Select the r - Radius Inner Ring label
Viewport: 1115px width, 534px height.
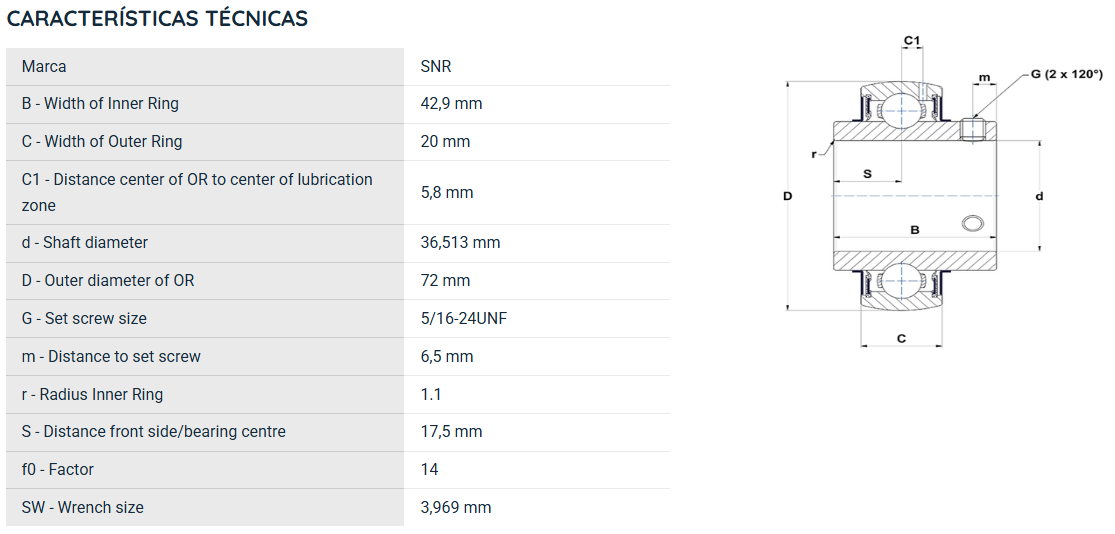[92, 395]
